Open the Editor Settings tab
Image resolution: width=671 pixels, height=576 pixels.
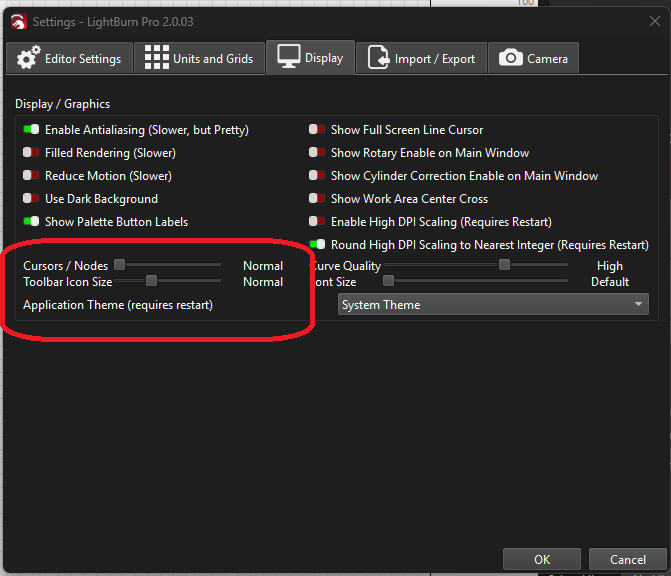tap(69, 58)
